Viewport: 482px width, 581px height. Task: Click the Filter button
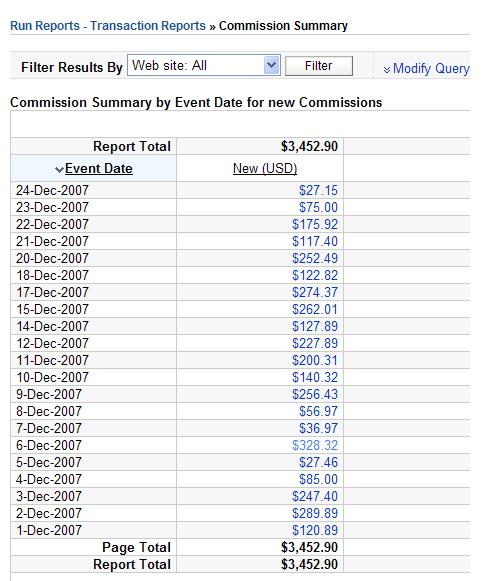pos(319,66)
